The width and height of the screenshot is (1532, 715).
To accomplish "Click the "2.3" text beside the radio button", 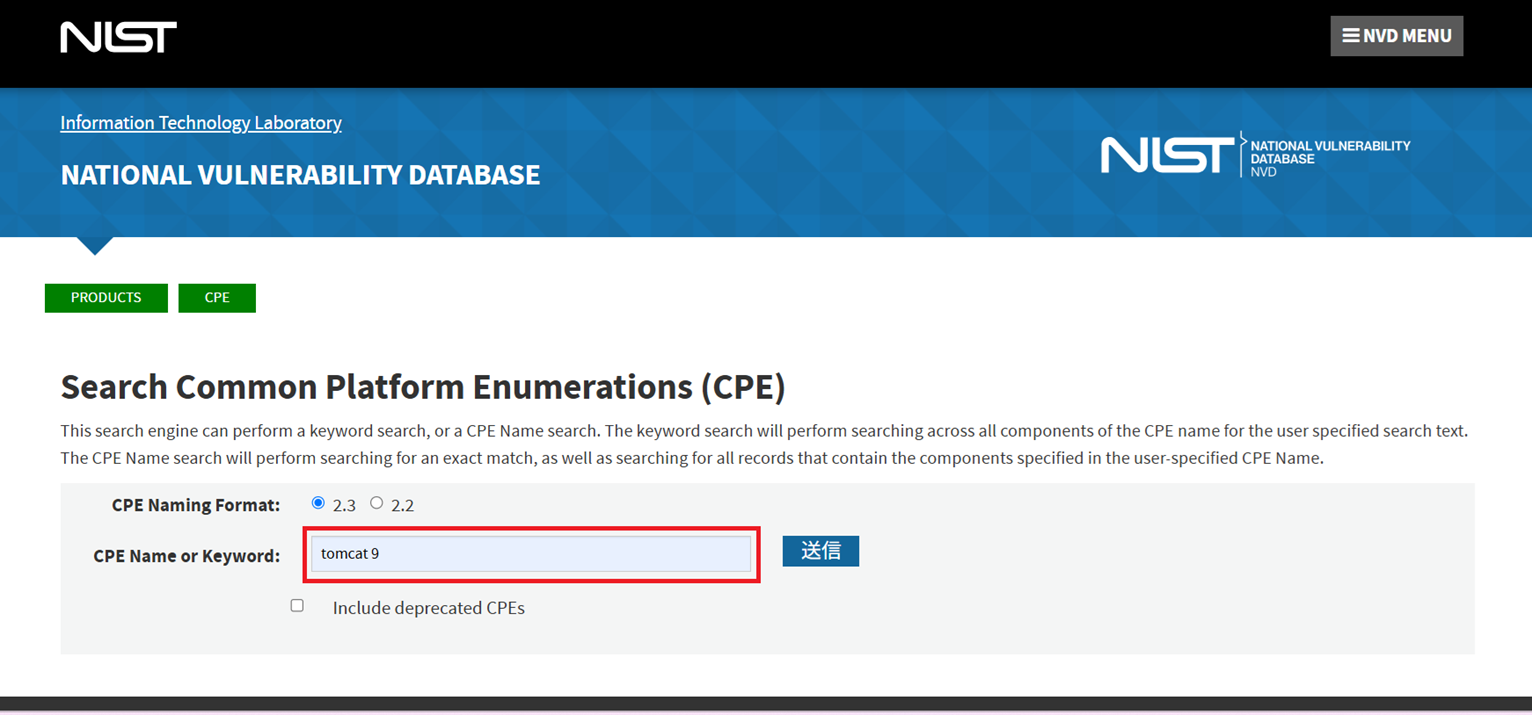I will 344,505.
